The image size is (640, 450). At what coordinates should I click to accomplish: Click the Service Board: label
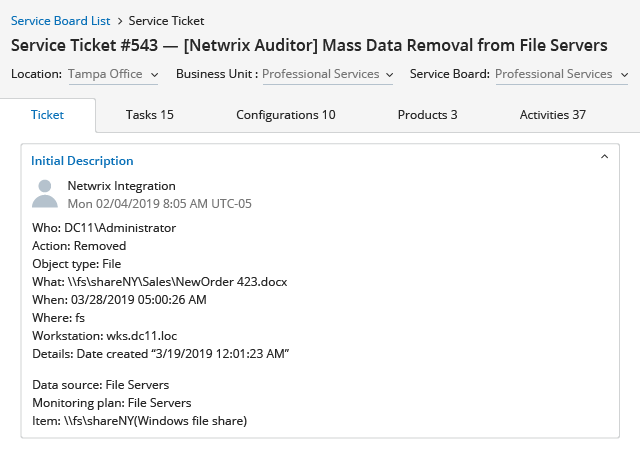[449, 74]
